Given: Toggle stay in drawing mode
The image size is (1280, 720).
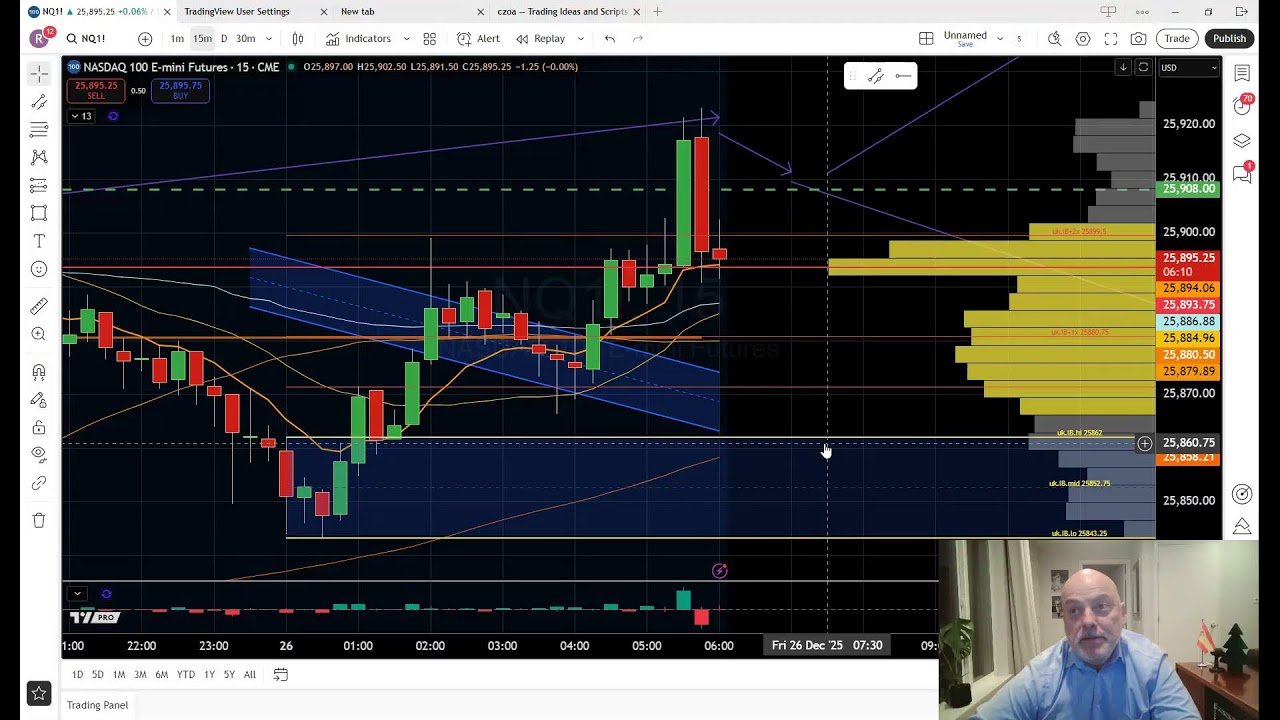Looking at the screenshot, I should pos(39,400).
